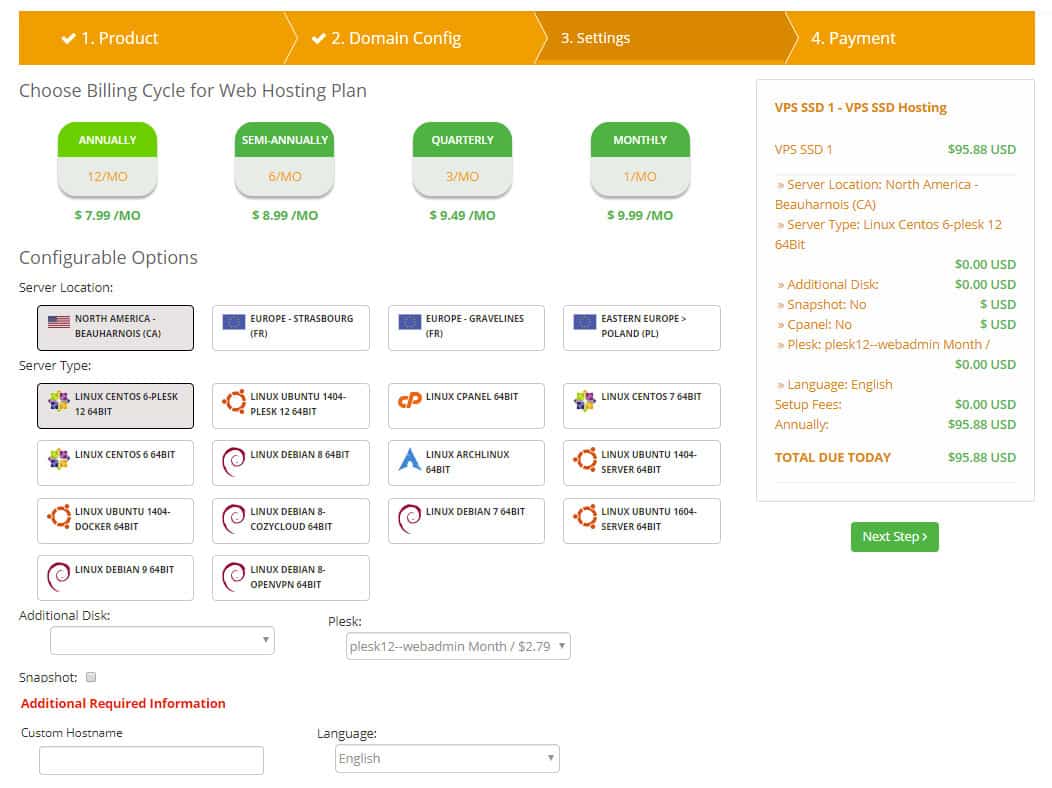Expand the Plesk license dropdown
Screen dimensions: 1052x788
(458, 646)
